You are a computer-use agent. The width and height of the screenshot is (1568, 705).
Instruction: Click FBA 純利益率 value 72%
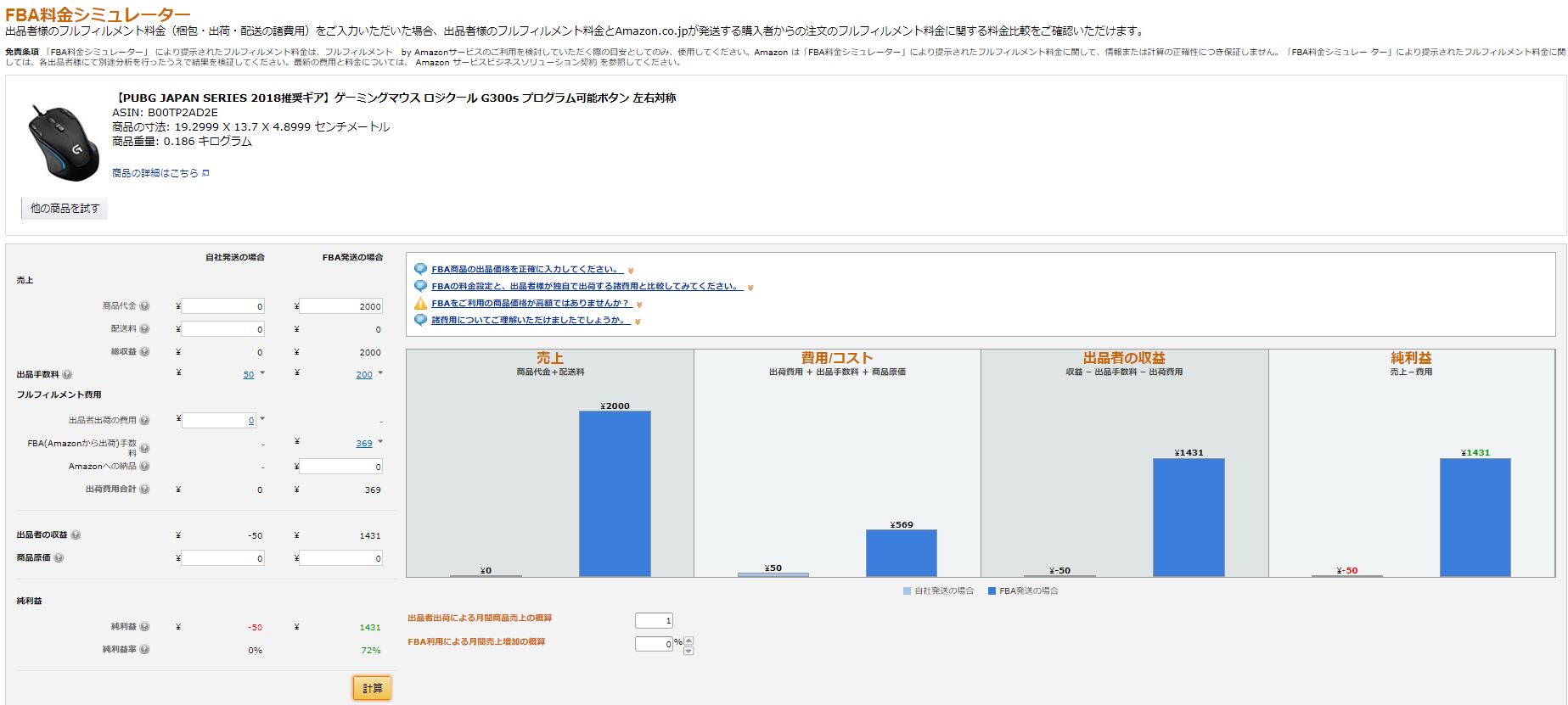tap(371, 651)
